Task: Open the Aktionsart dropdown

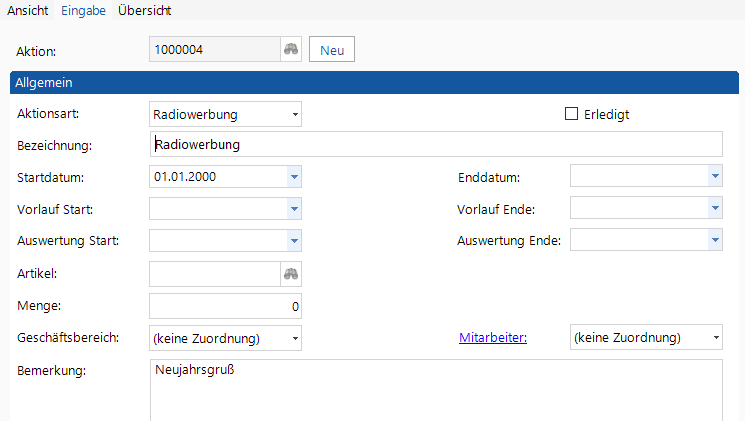Action: [295, 114]
